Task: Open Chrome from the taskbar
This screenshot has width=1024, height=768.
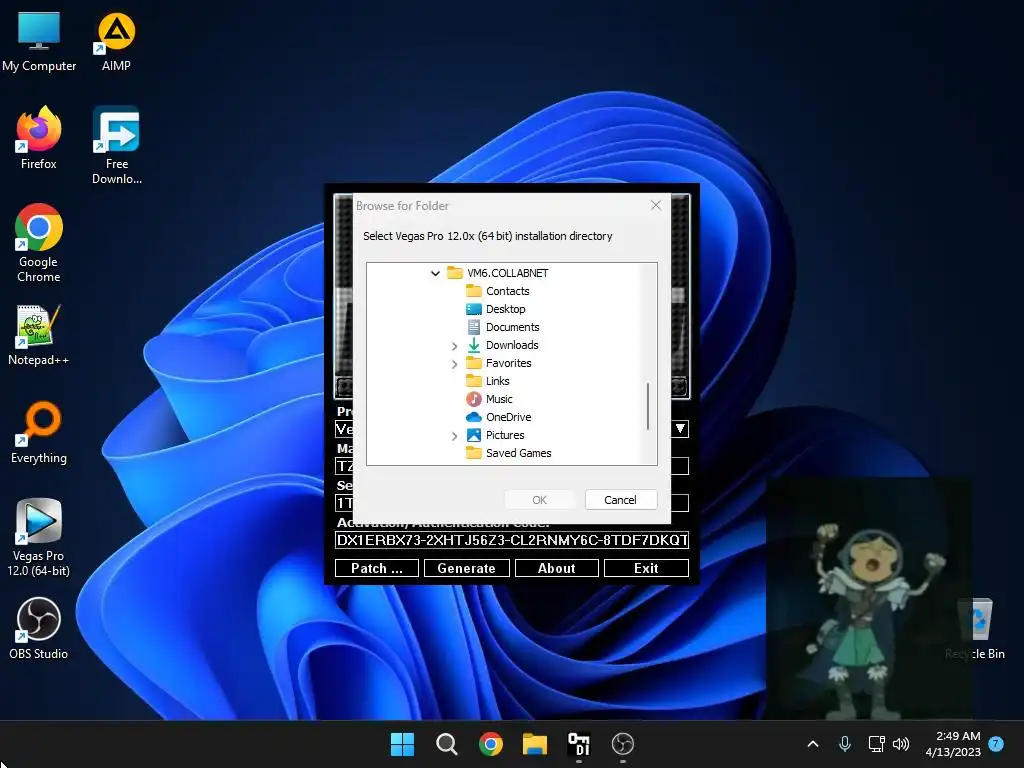Action: pos(490,744)
